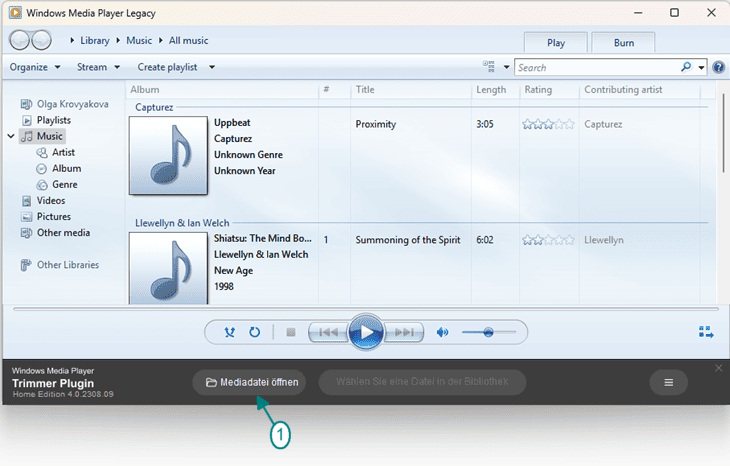
Task: Close the Trimmer Plugin panel
Action: click(718, 368)
